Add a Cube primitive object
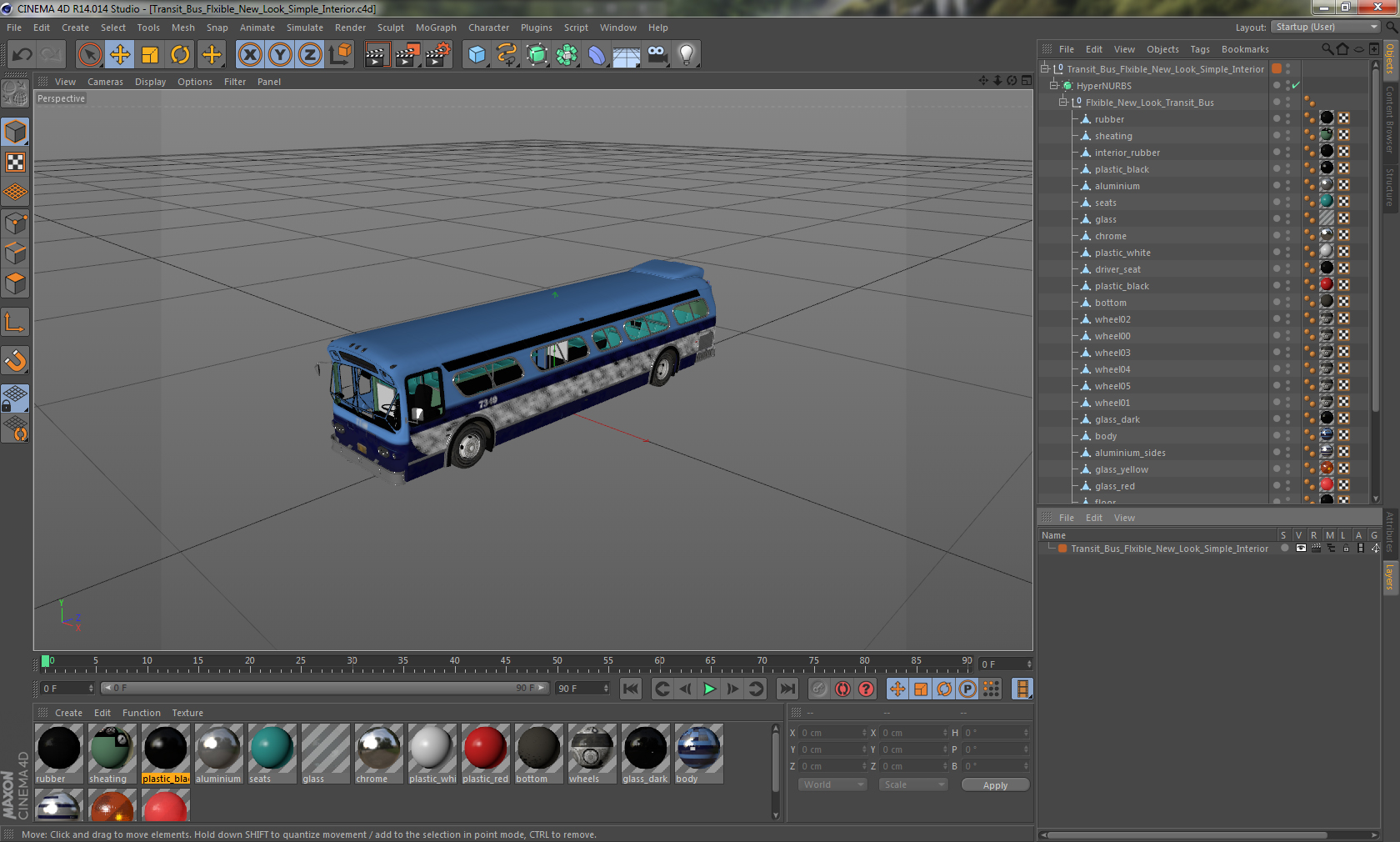Image resolution: width=1400 pixels, height=842 pixels. pos(477,55)
